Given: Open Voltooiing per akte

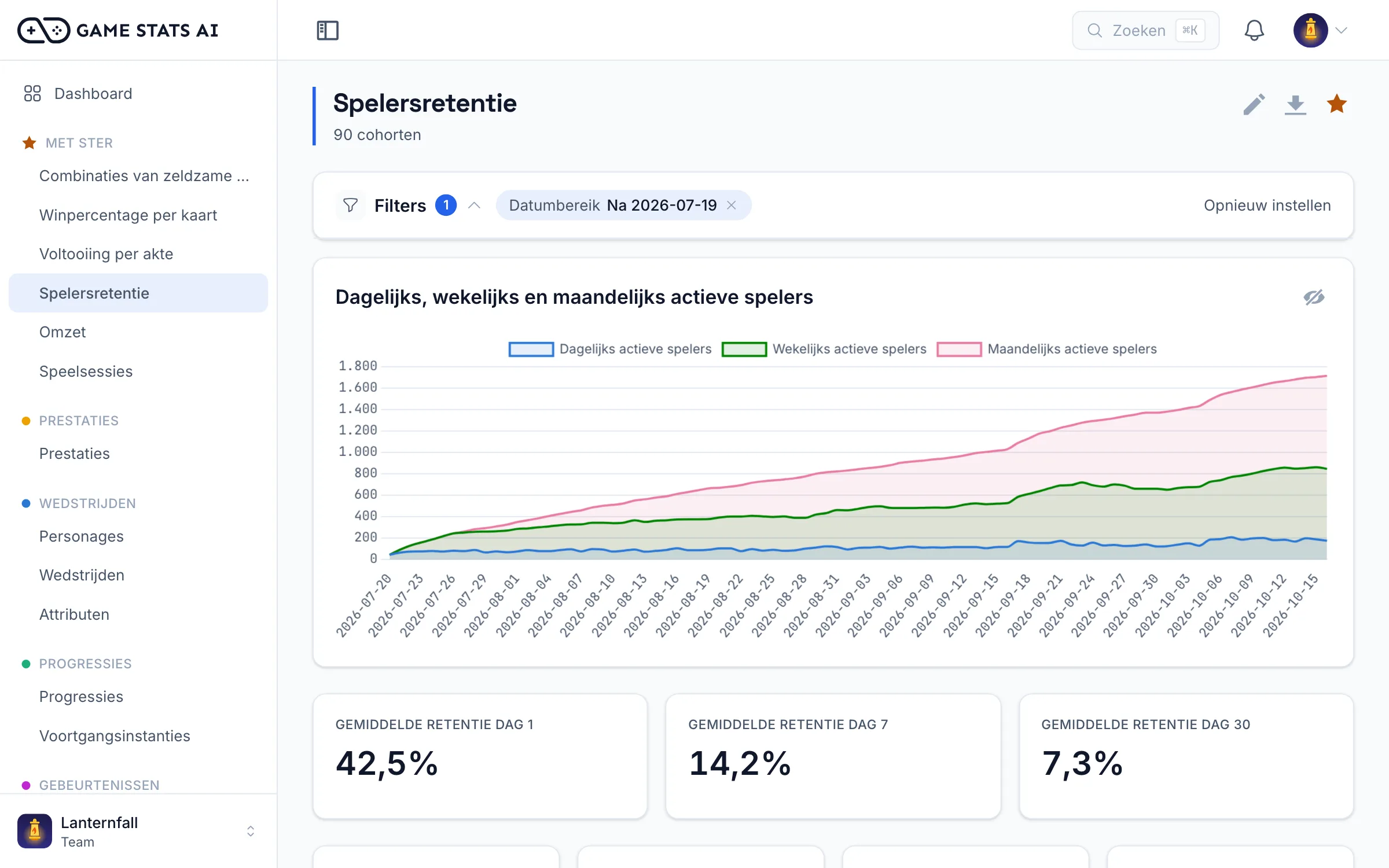Looking at the screenshot, I should coord(138,254).
